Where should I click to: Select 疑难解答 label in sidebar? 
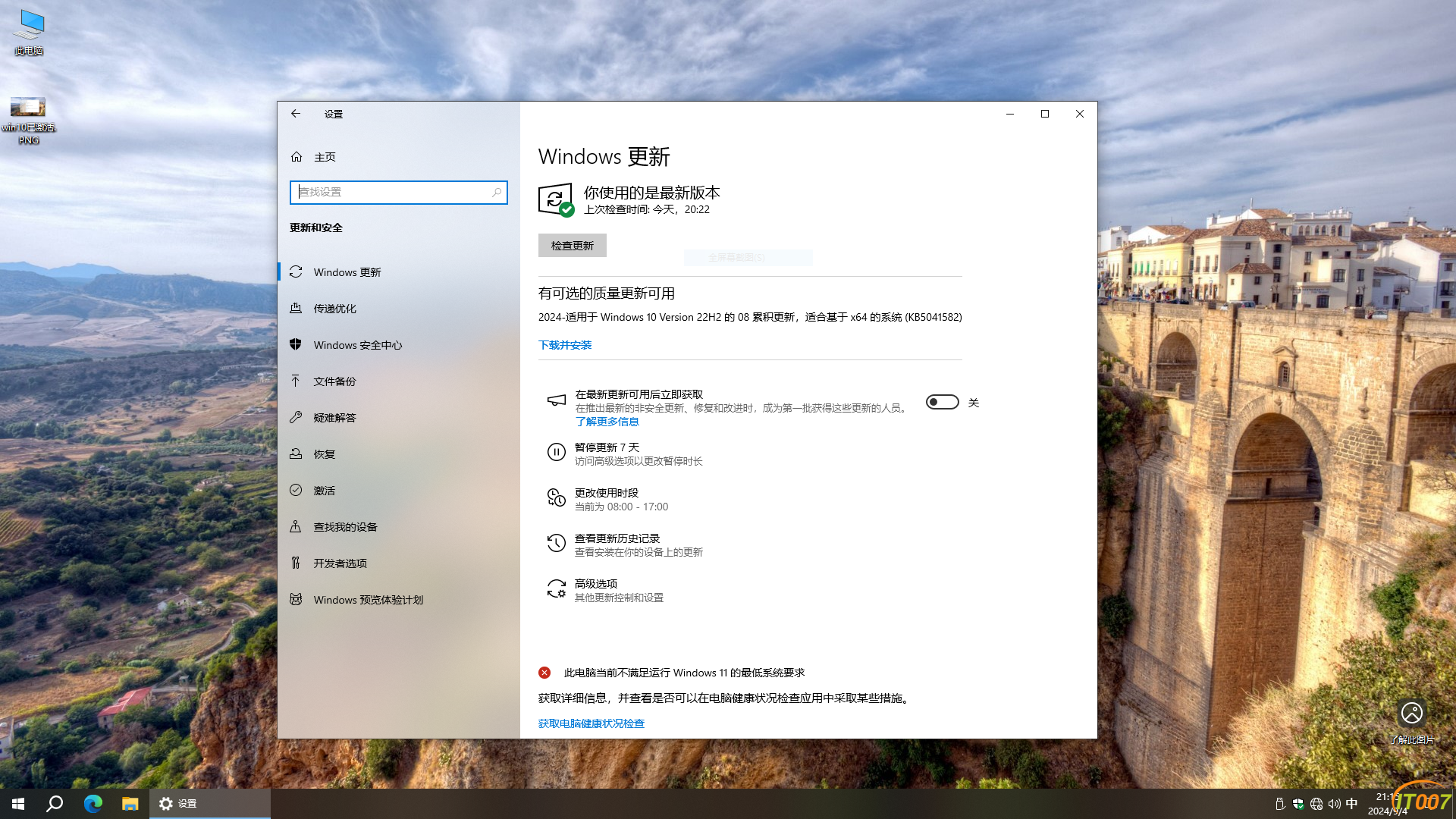335,418
